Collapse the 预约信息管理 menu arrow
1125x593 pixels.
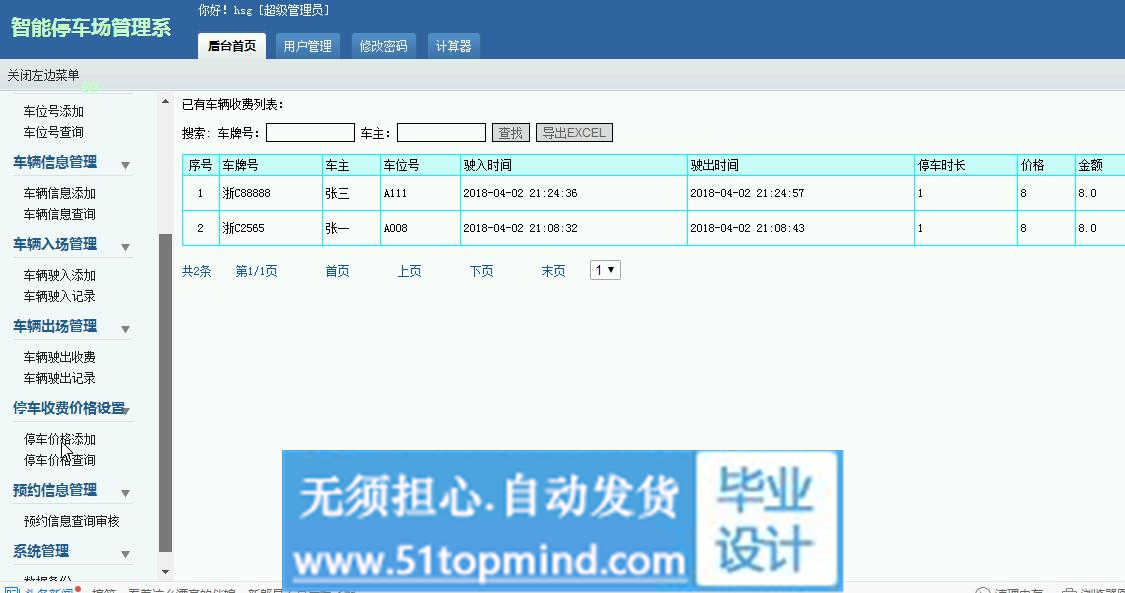(x=126, y=493)
